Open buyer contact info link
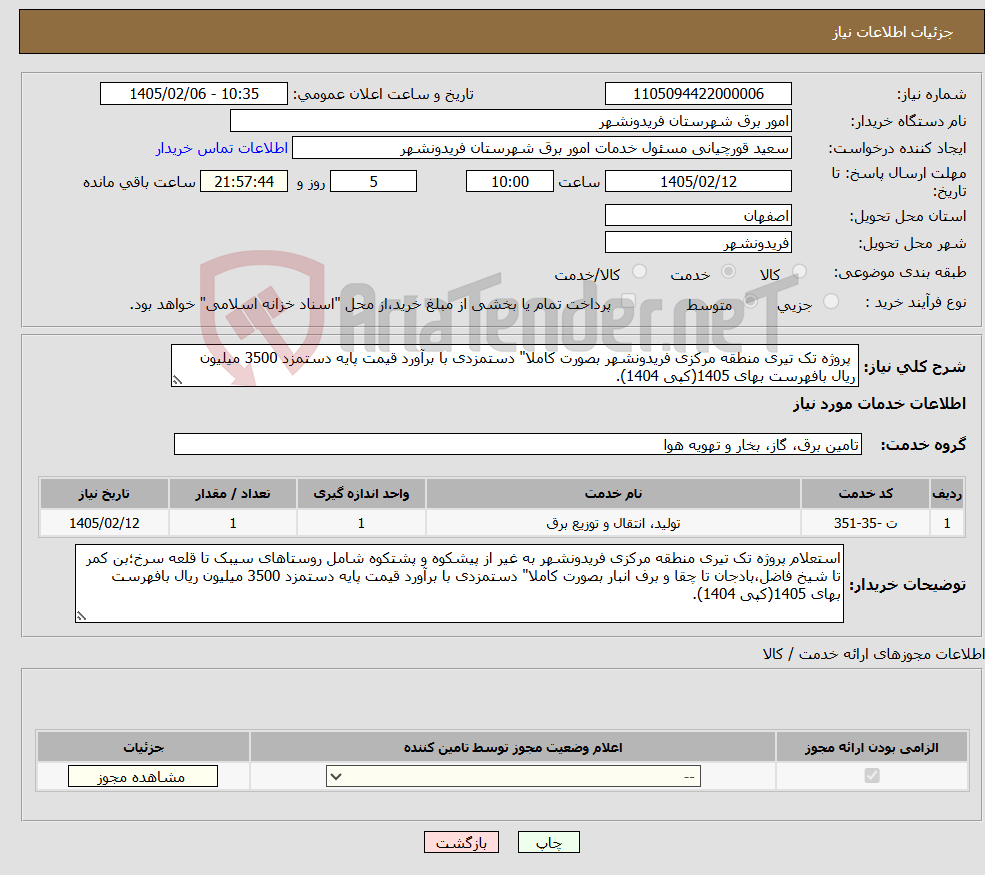The width and height of the screenshot is (985, 875). pyautogui.click(x=222, y=148)
